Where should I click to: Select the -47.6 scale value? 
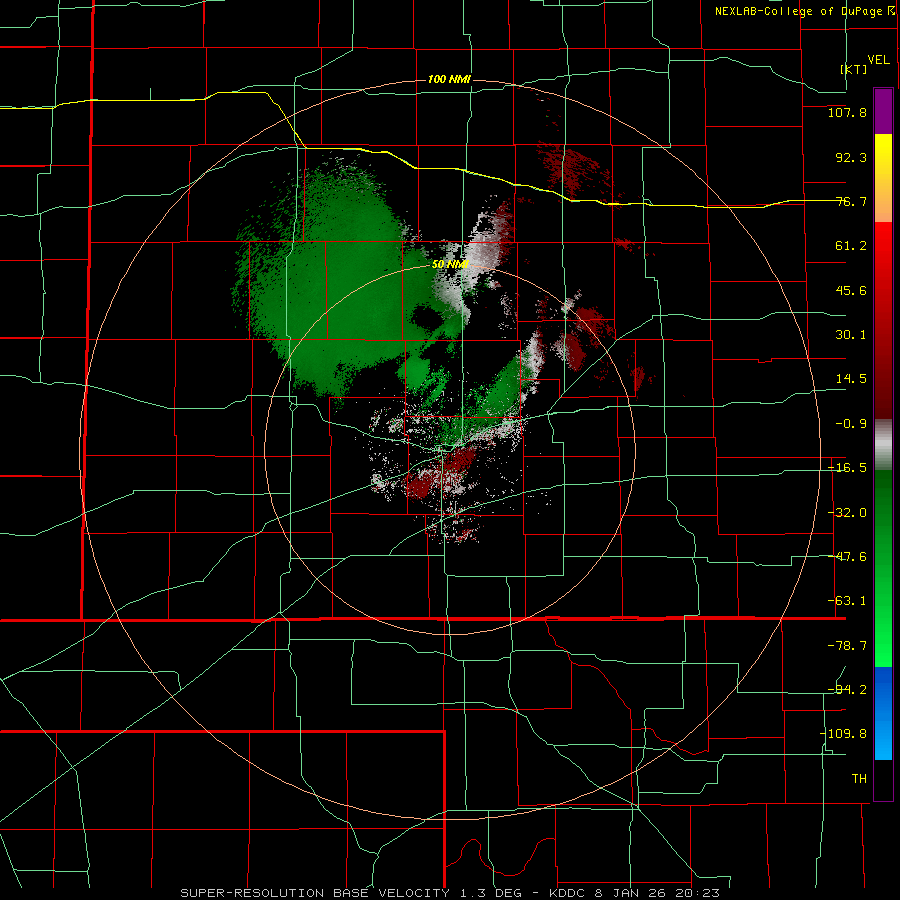pyautogui.click(x=847, y=557)
